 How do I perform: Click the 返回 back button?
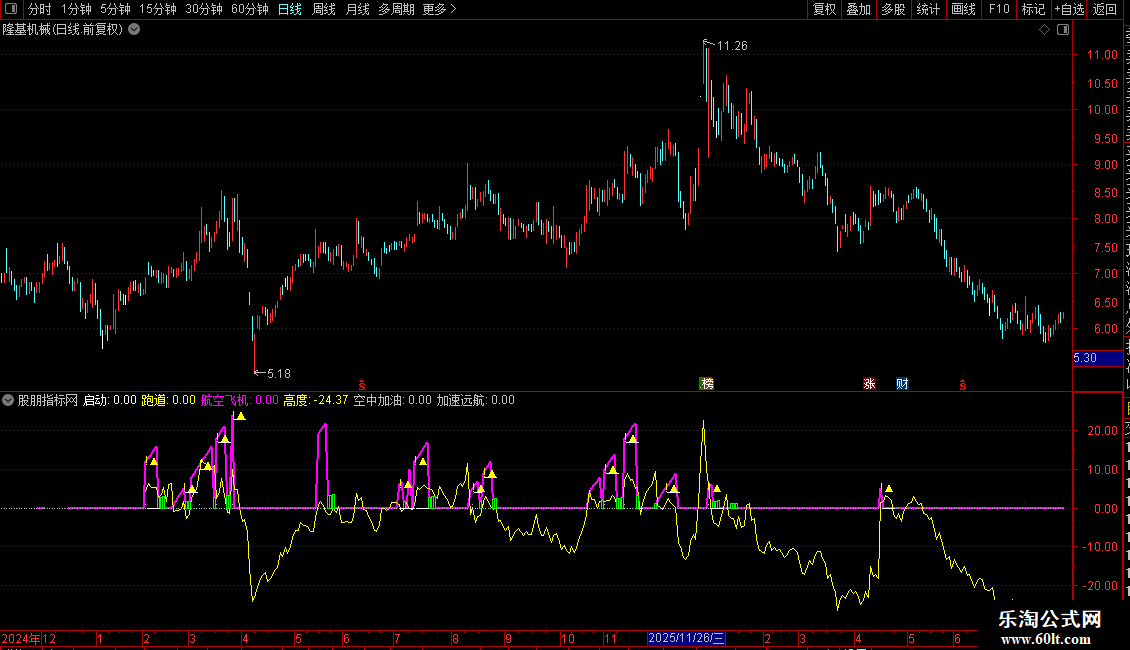point(1105,9)
